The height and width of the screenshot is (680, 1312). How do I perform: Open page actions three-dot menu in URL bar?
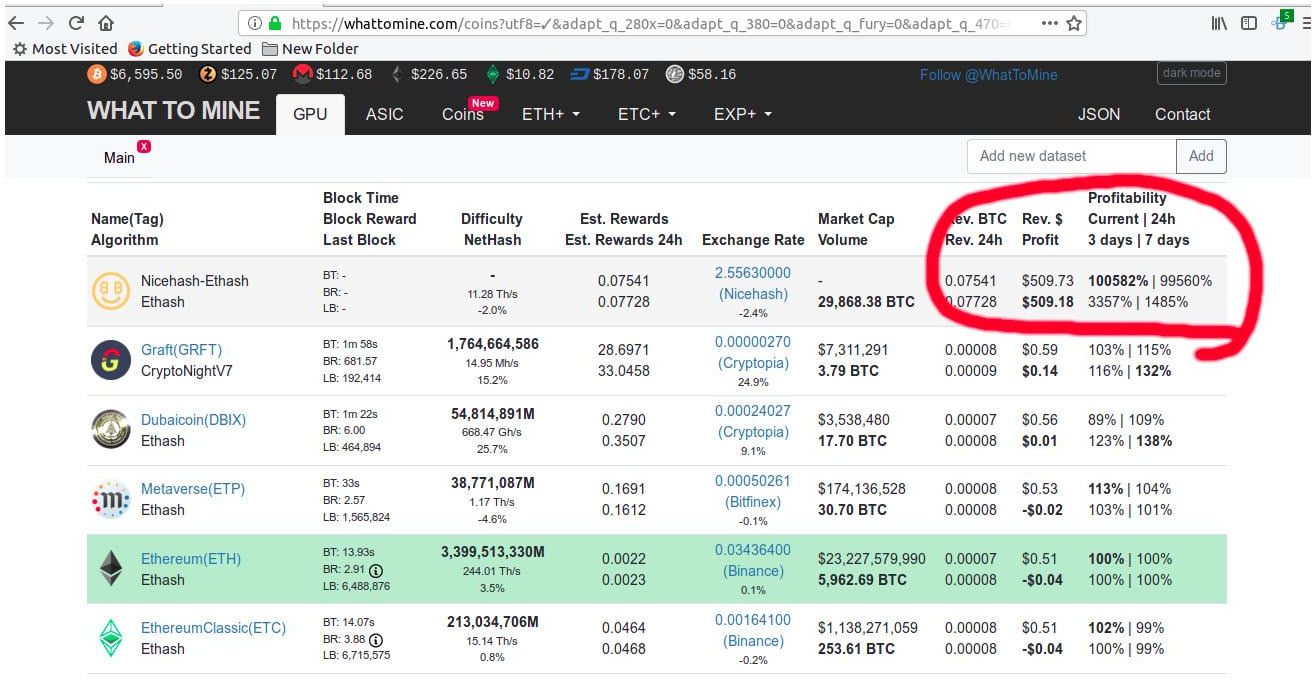(1050, 23)
